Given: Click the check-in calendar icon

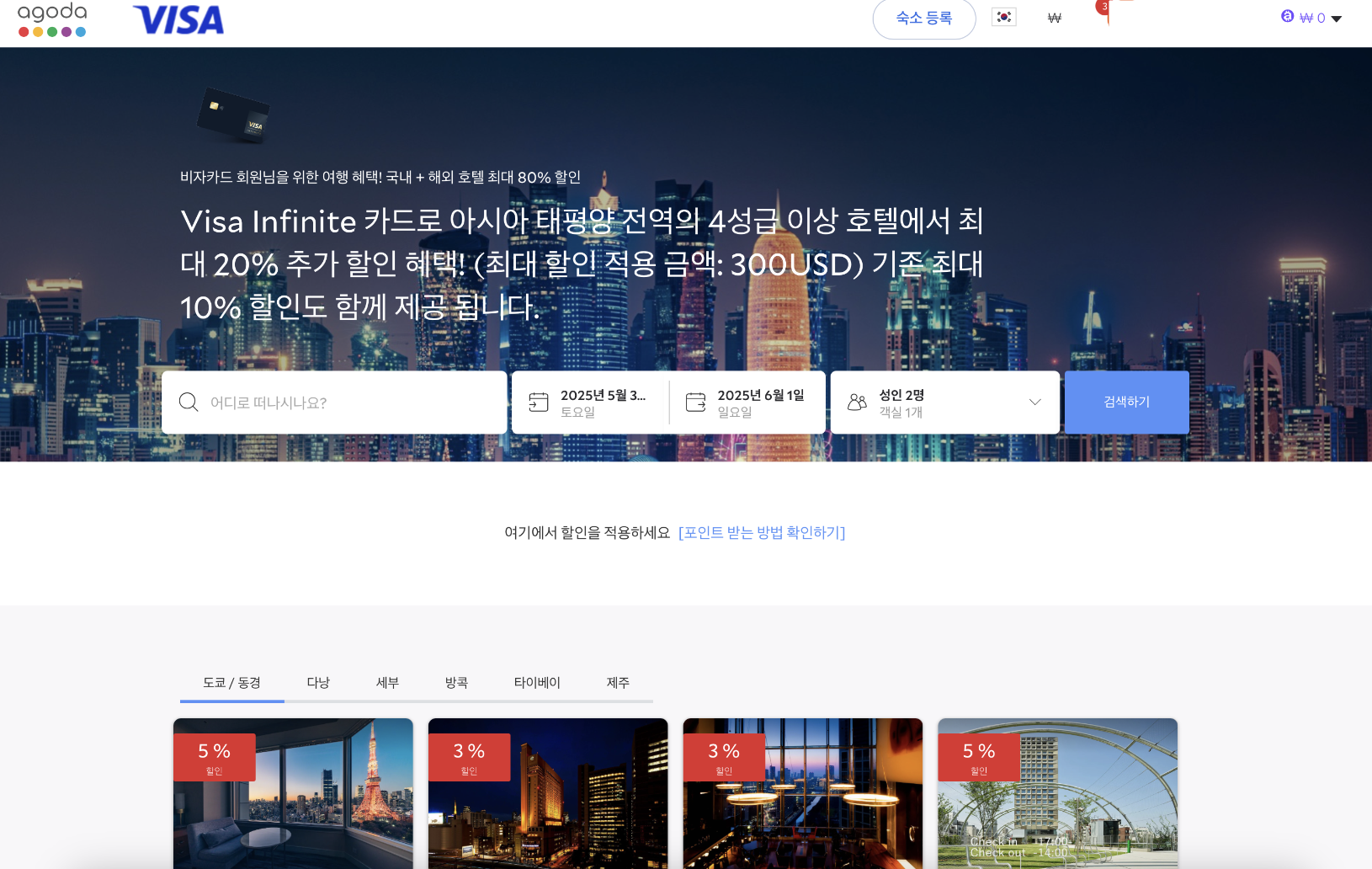Looking at the screenshot, I should click(539, 403).
